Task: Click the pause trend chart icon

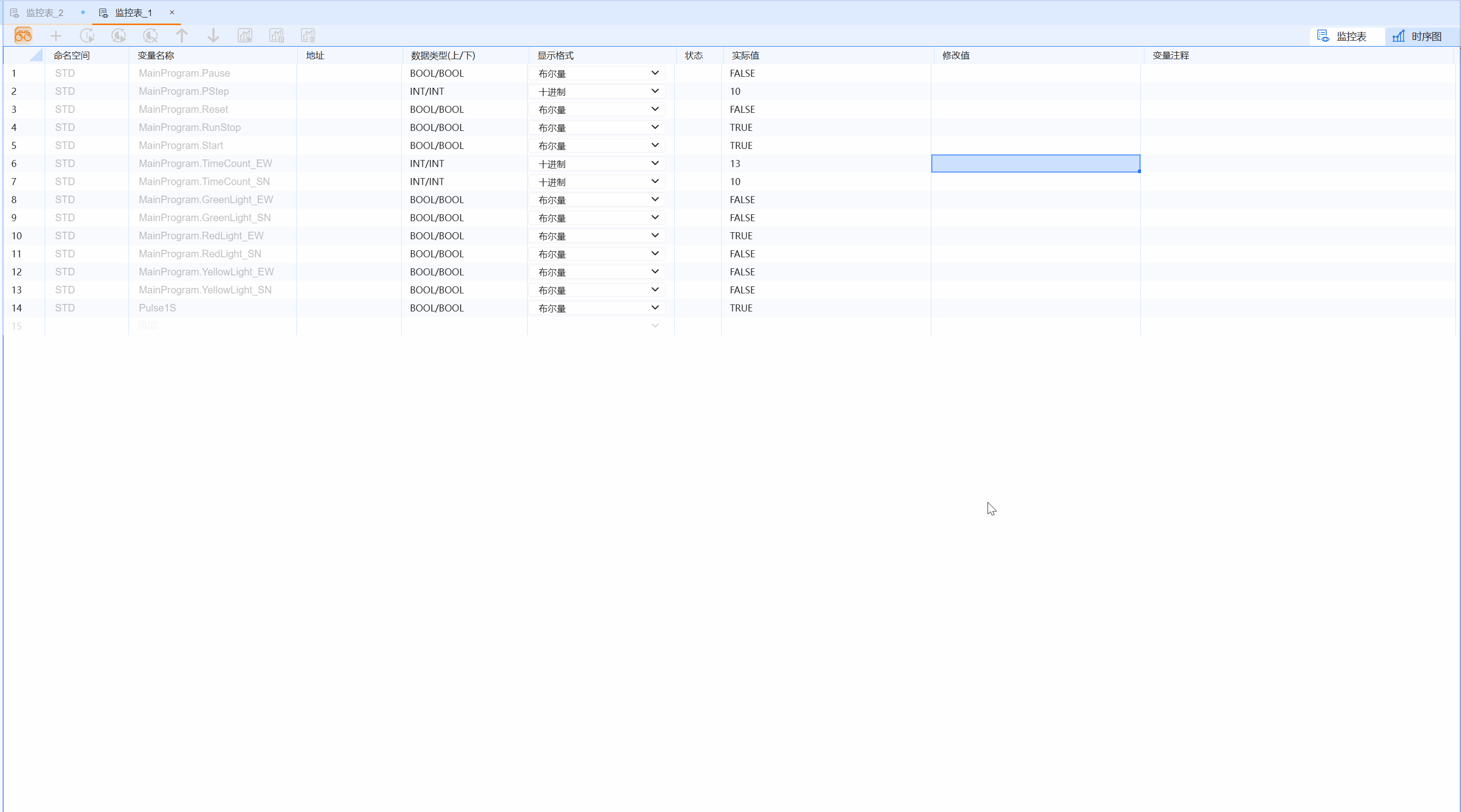Action: (x=277, y=36)
